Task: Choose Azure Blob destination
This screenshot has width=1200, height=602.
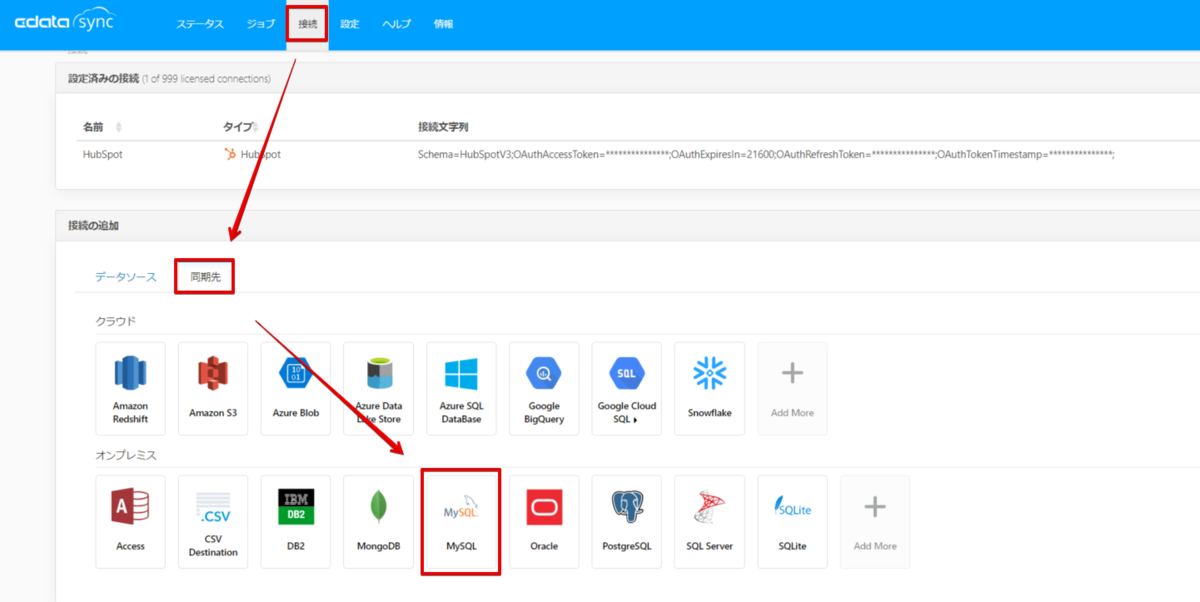Action: coord(296,388)
